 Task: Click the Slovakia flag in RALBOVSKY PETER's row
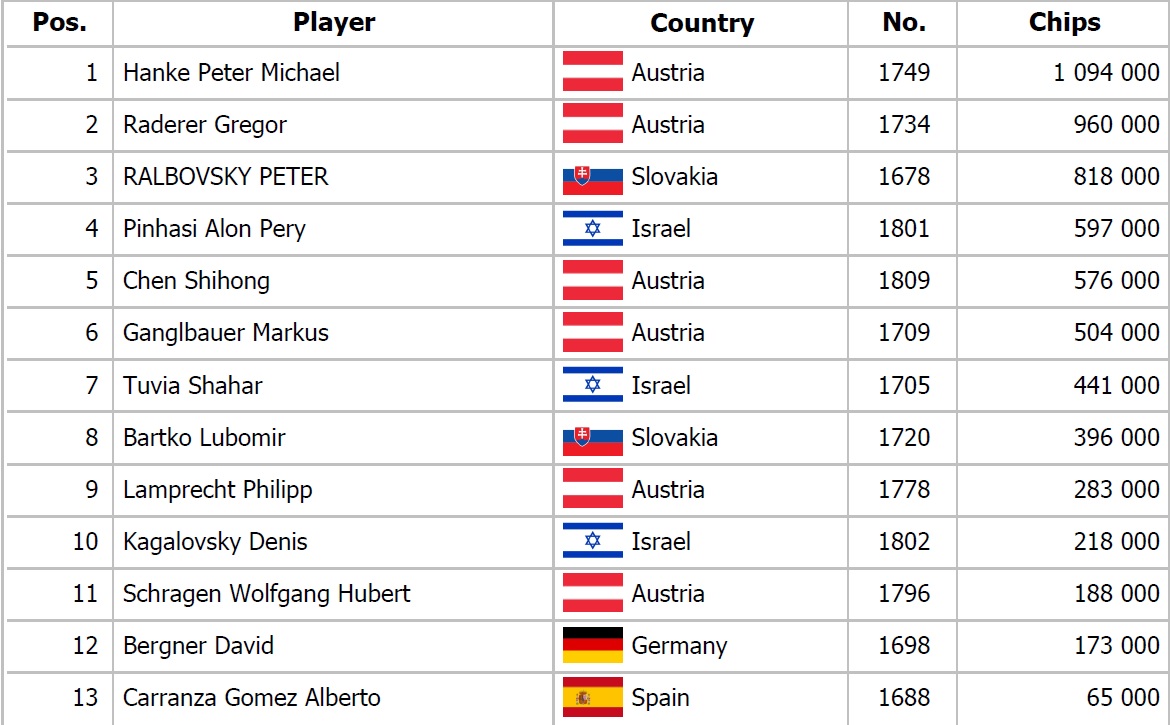(592, 176)
